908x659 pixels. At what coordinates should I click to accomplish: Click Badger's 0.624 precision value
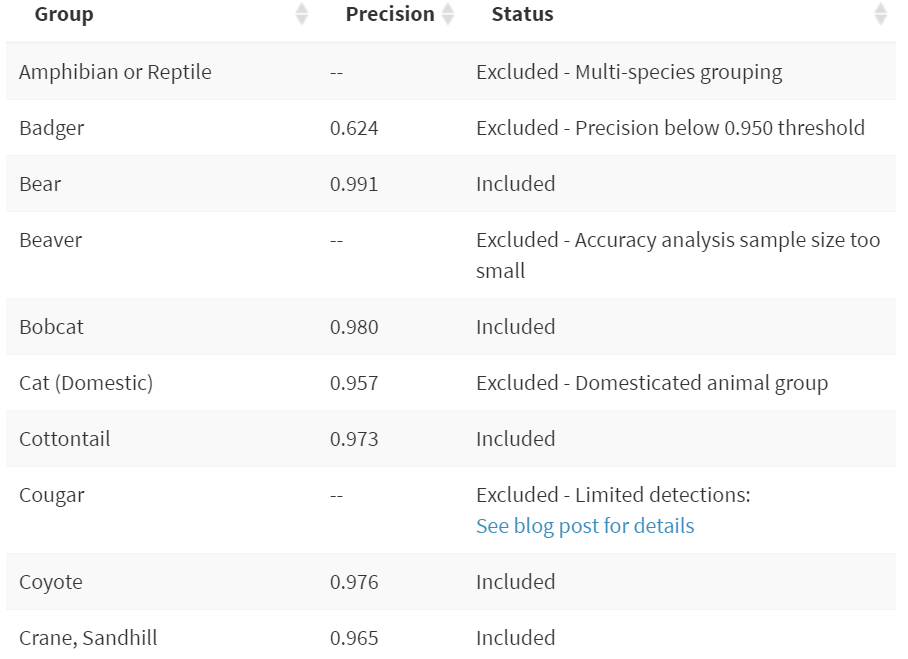click(x=354, y=128)
